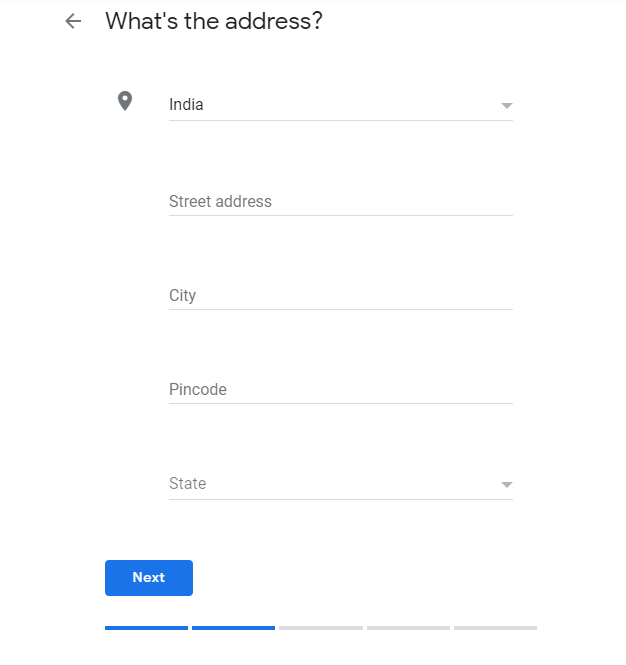Click the "City" placeholder label
This screenshot has height=665, width=626.
(x=182, y=296)
